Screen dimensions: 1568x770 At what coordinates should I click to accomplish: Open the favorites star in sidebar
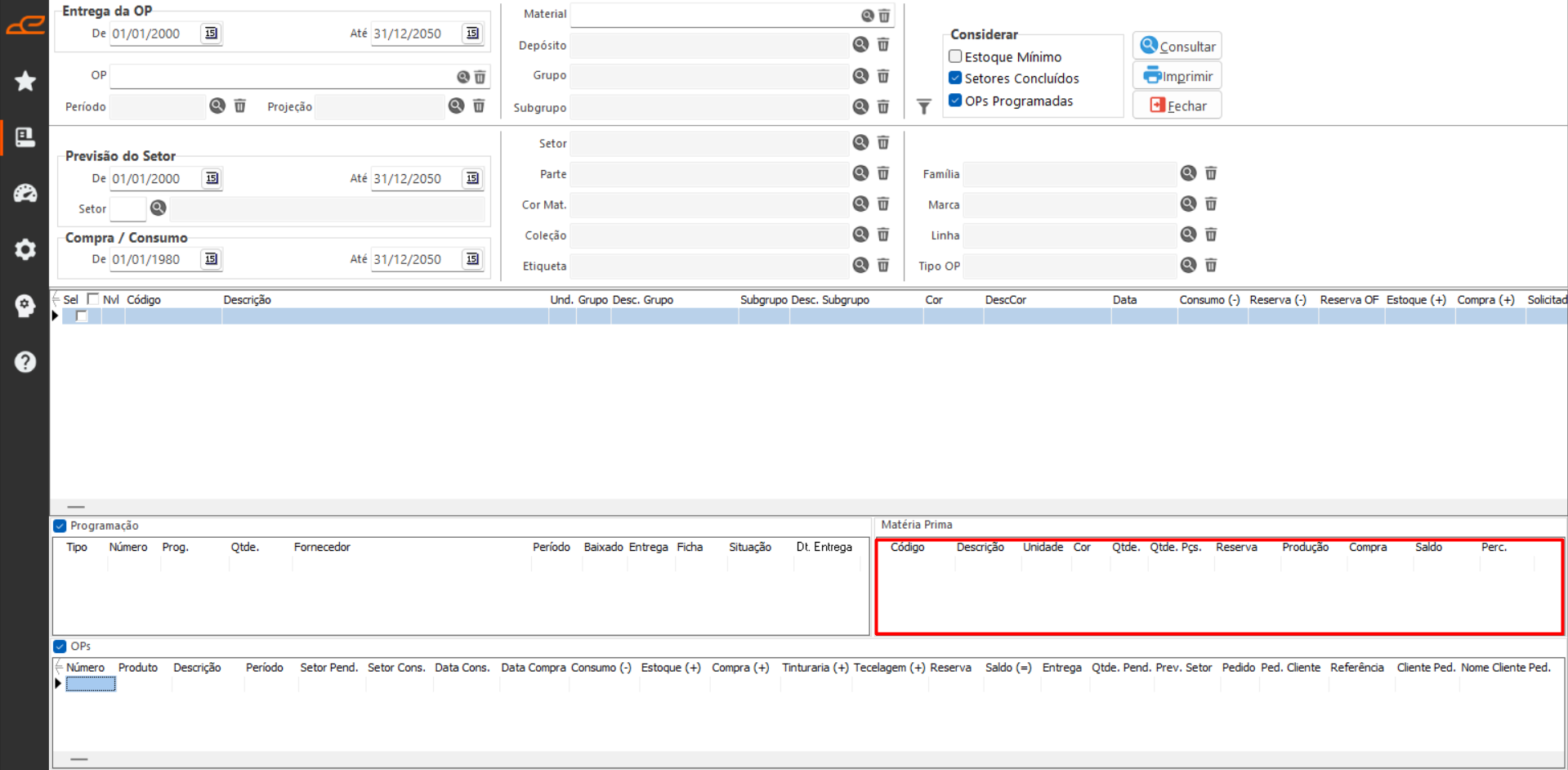tap(25, 81)
